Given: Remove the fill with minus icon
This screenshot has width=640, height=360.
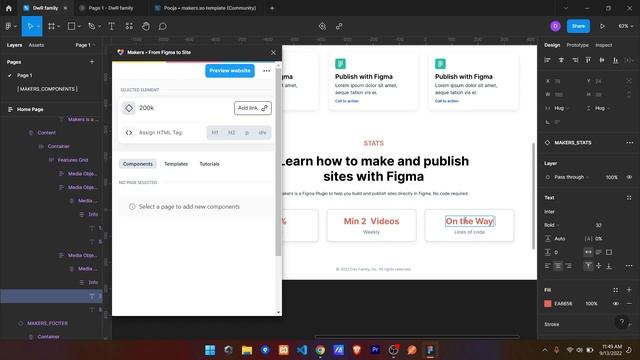Looking at the screenshot, I should [629, 304].
